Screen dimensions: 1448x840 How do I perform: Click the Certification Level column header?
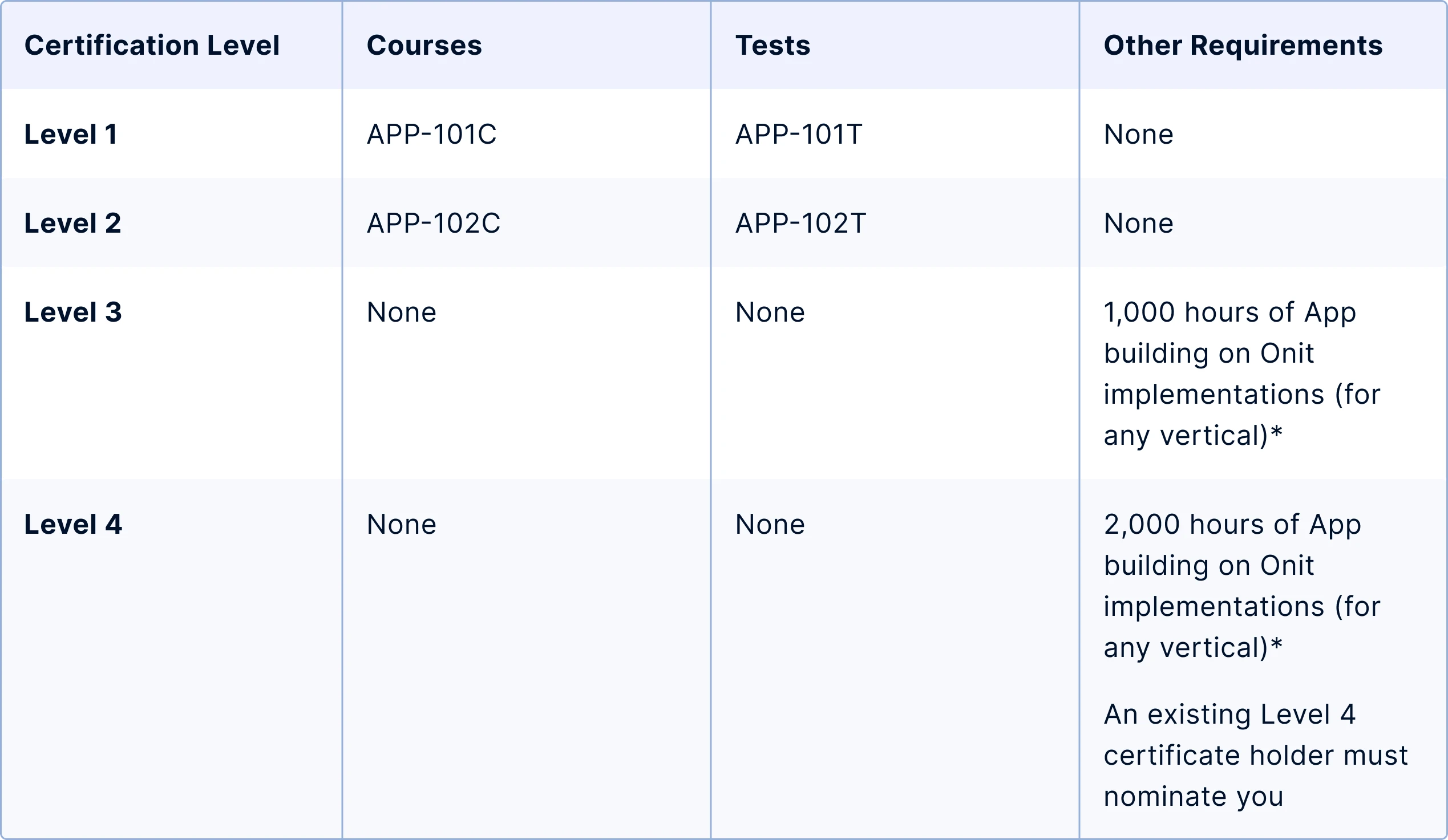pos(152,46)
